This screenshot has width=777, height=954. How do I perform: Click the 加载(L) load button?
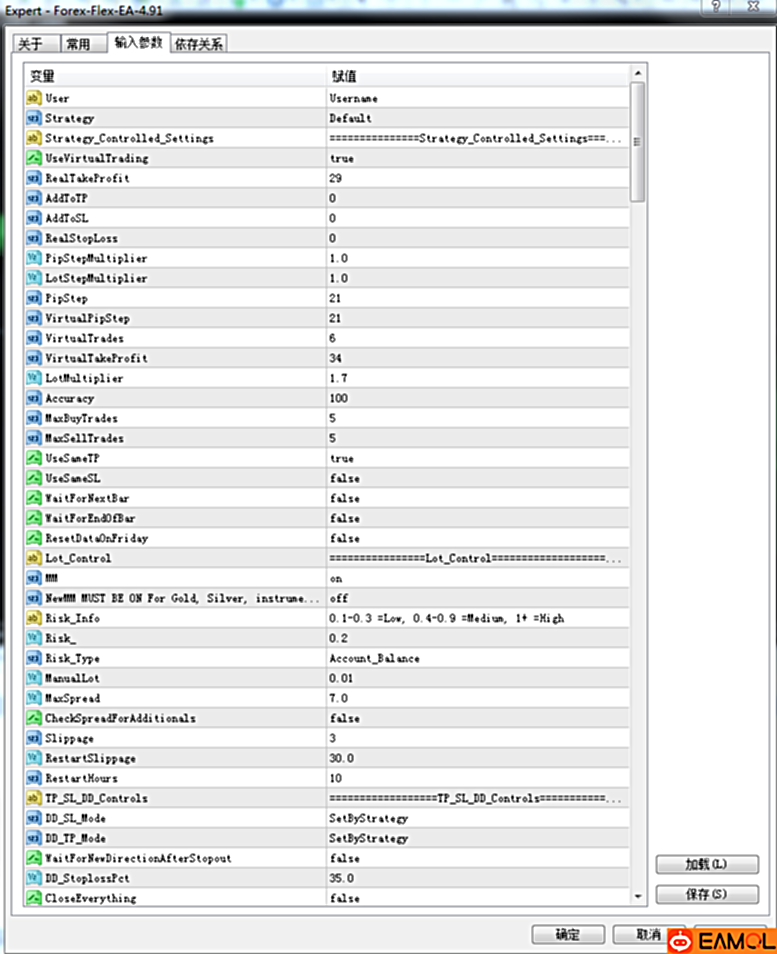(707, 864)
